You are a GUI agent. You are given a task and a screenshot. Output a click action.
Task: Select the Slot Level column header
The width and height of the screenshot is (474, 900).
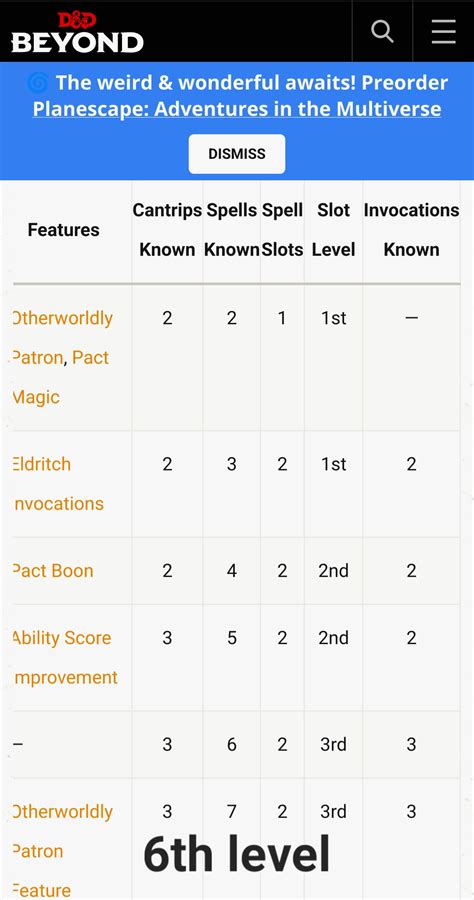[x=333, y=230]
